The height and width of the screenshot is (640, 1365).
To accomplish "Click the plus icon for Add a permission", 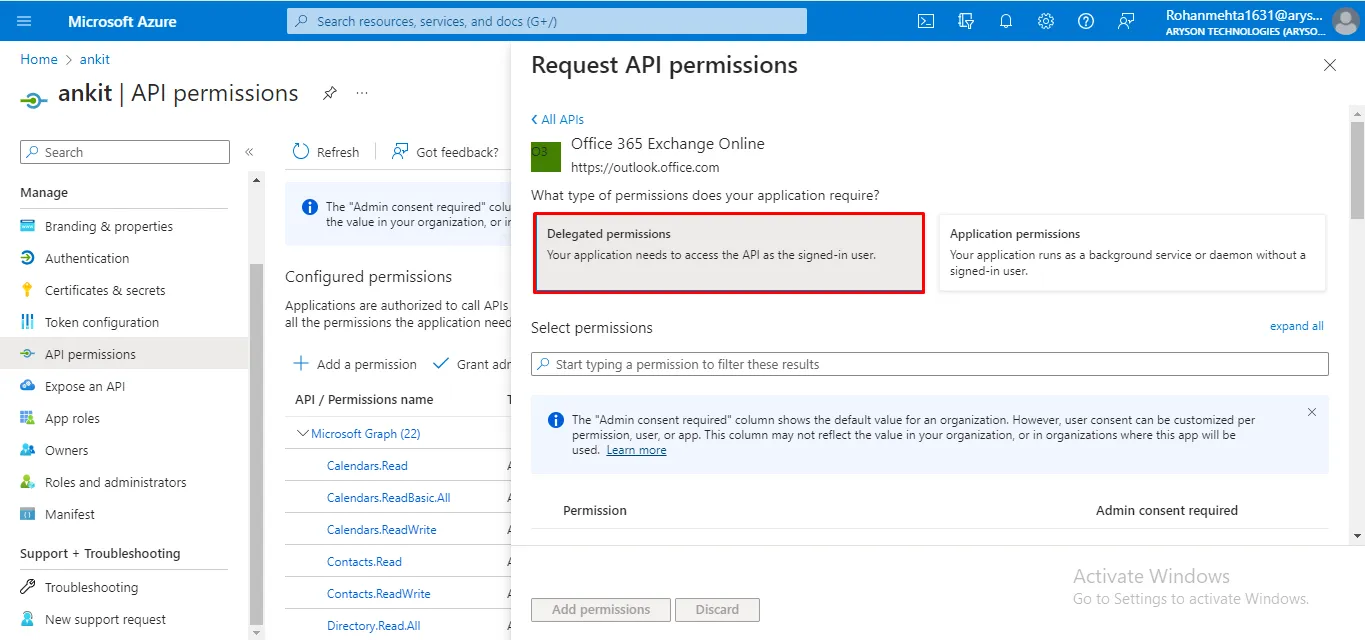I will [301, 364].
